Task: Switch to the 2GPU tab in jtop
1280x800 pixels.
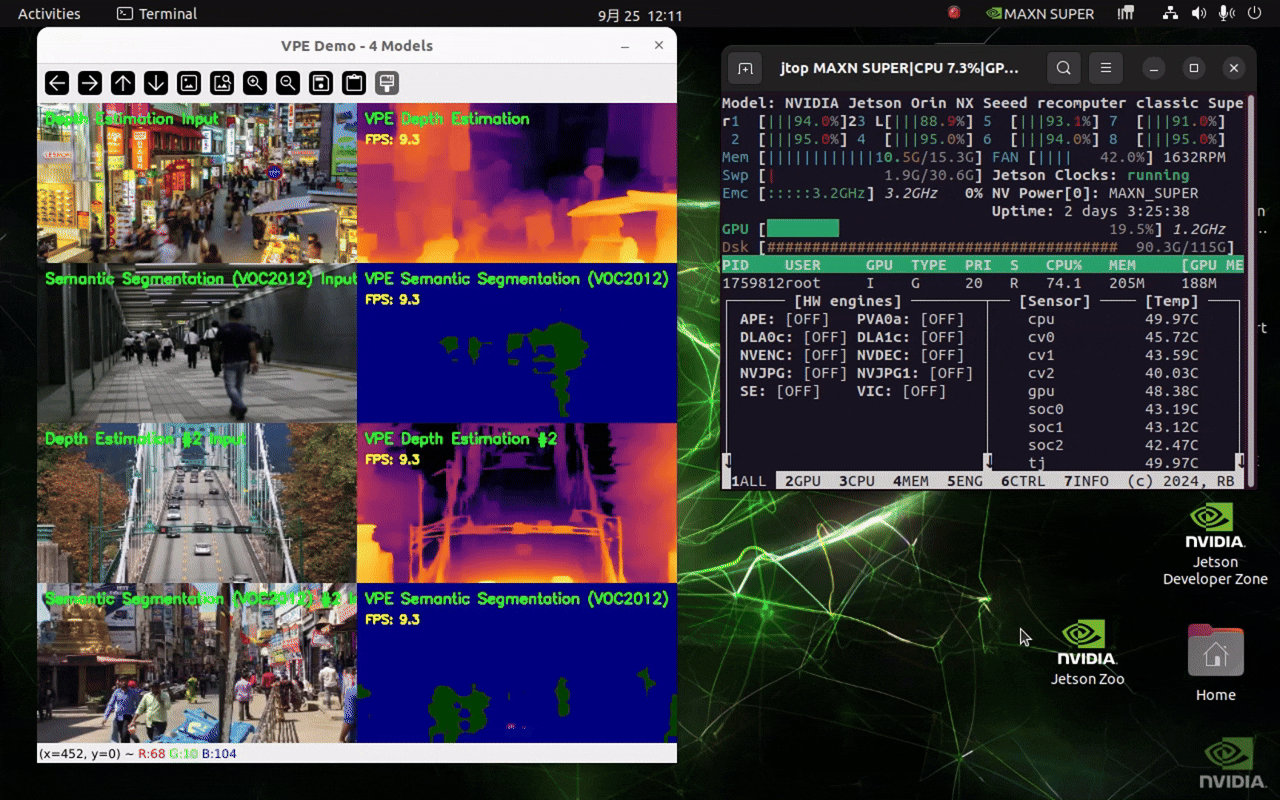Action: pyautogui.click(x=803, y=481)
